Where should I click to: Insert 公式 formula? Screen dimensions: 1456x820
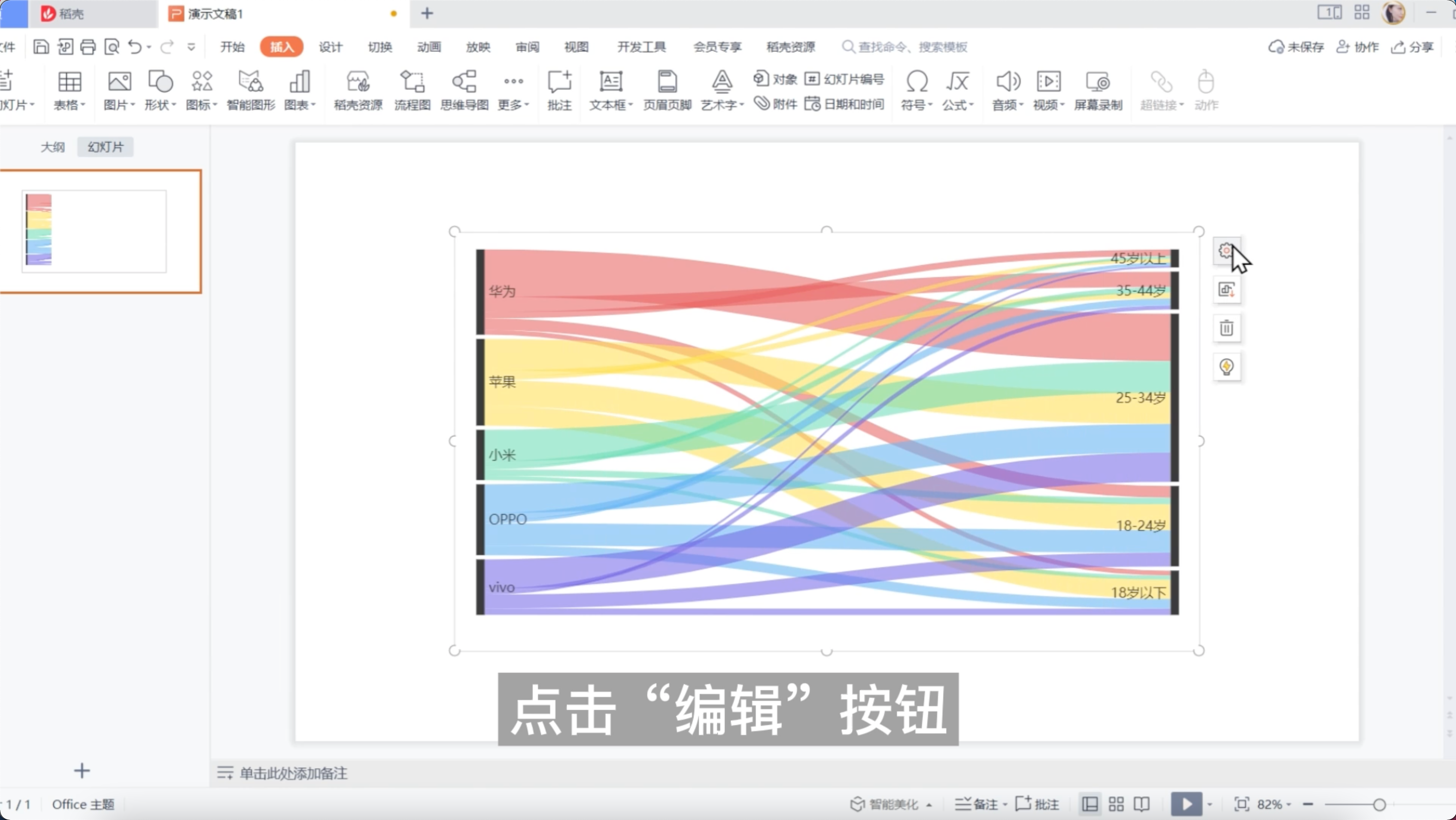[958, 90]
